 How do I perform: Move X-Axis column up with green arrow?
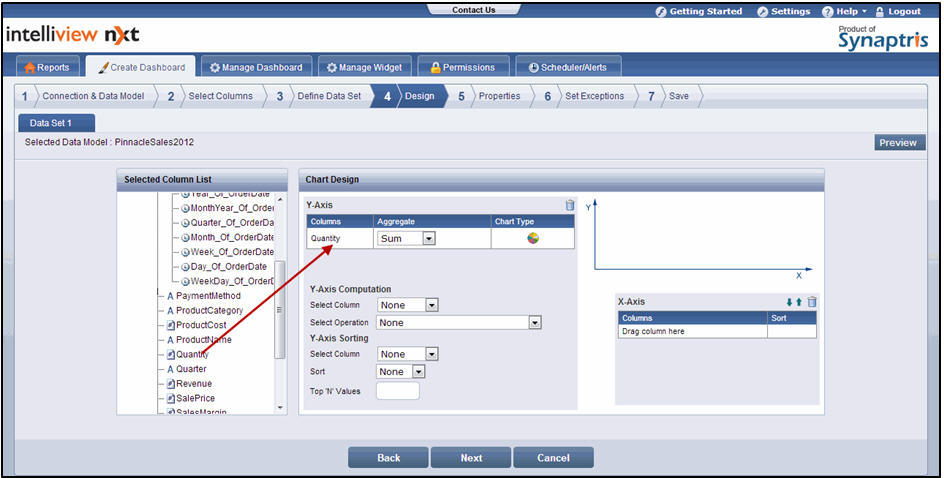coord(798,302)
